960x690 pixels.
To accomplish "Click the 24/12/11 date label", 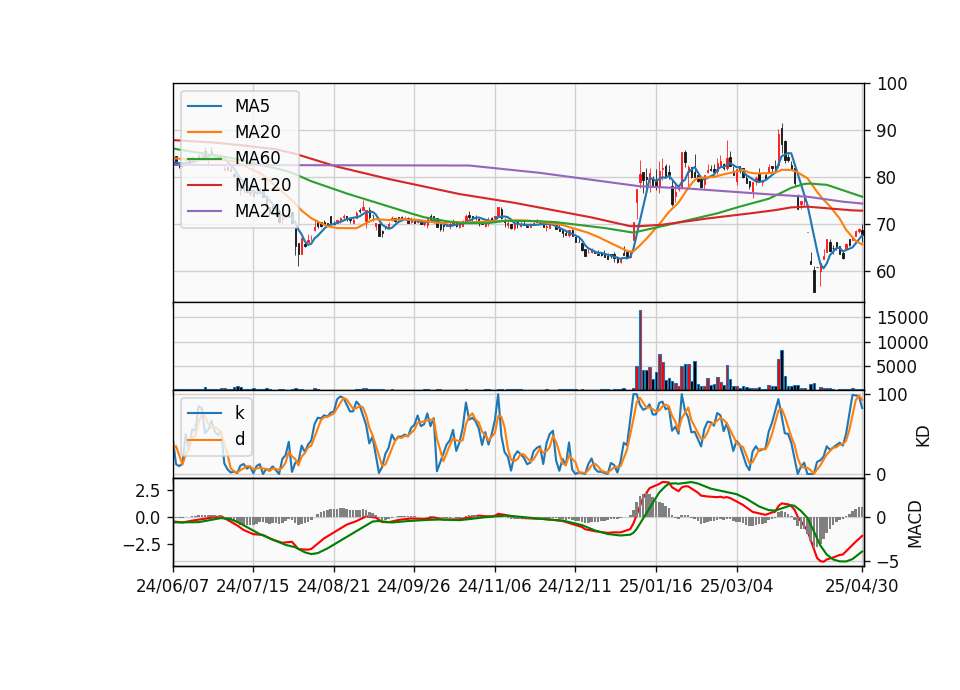I will [575, 586].
